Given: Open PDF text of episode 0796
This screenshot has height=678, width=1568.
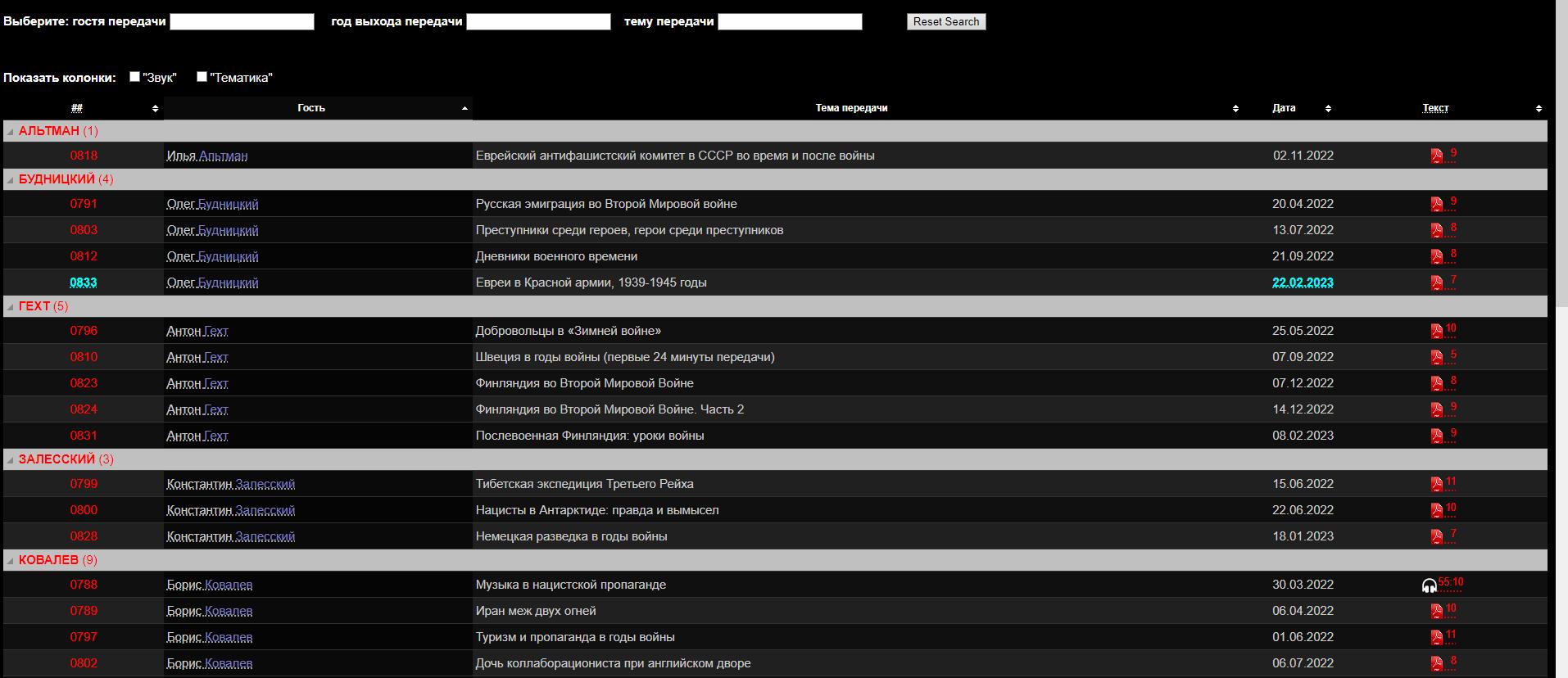Looking at the screenshot, I should tap(1436, 331).
